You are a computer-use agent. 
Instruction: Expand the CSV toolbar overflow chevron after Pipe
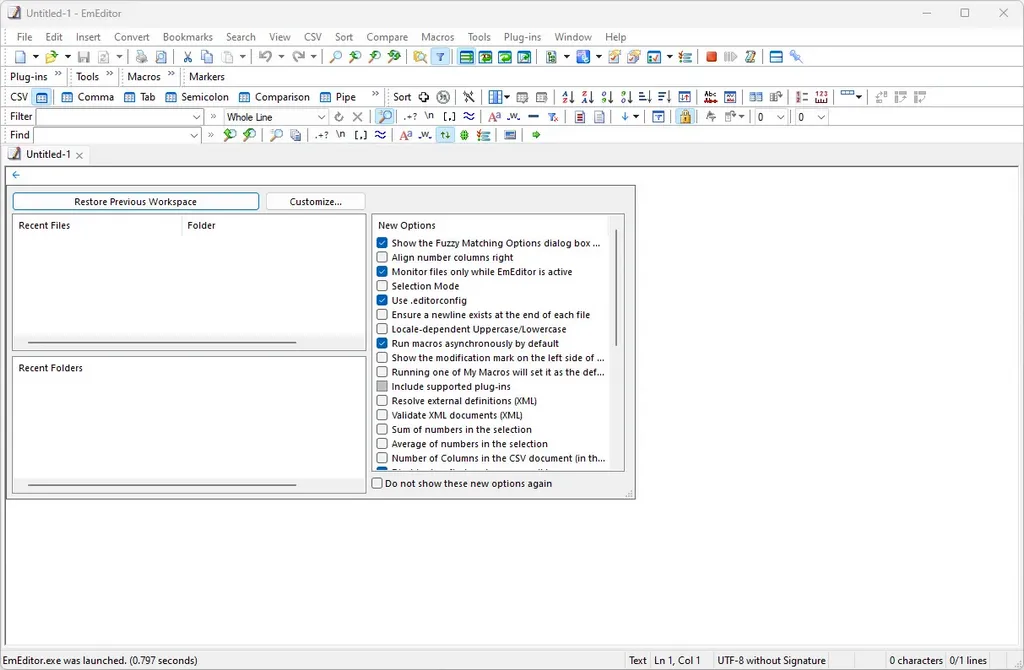coord(375,94)
